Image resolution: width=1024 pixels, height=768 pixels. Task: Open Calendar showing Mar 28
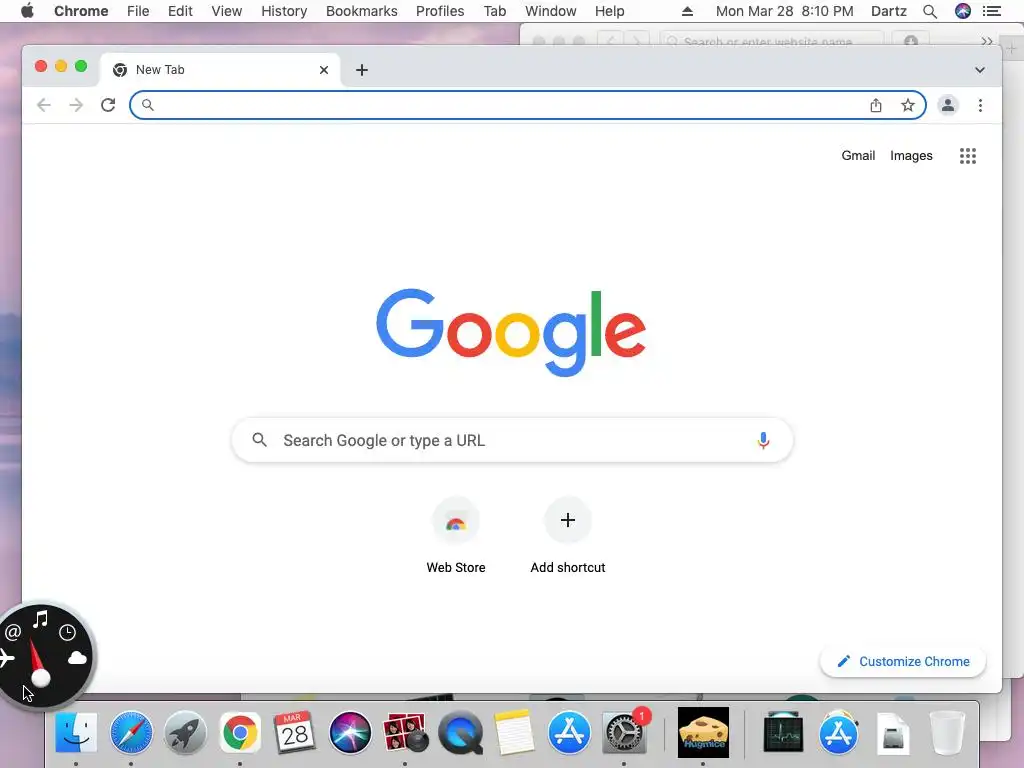tap(295, 732)
